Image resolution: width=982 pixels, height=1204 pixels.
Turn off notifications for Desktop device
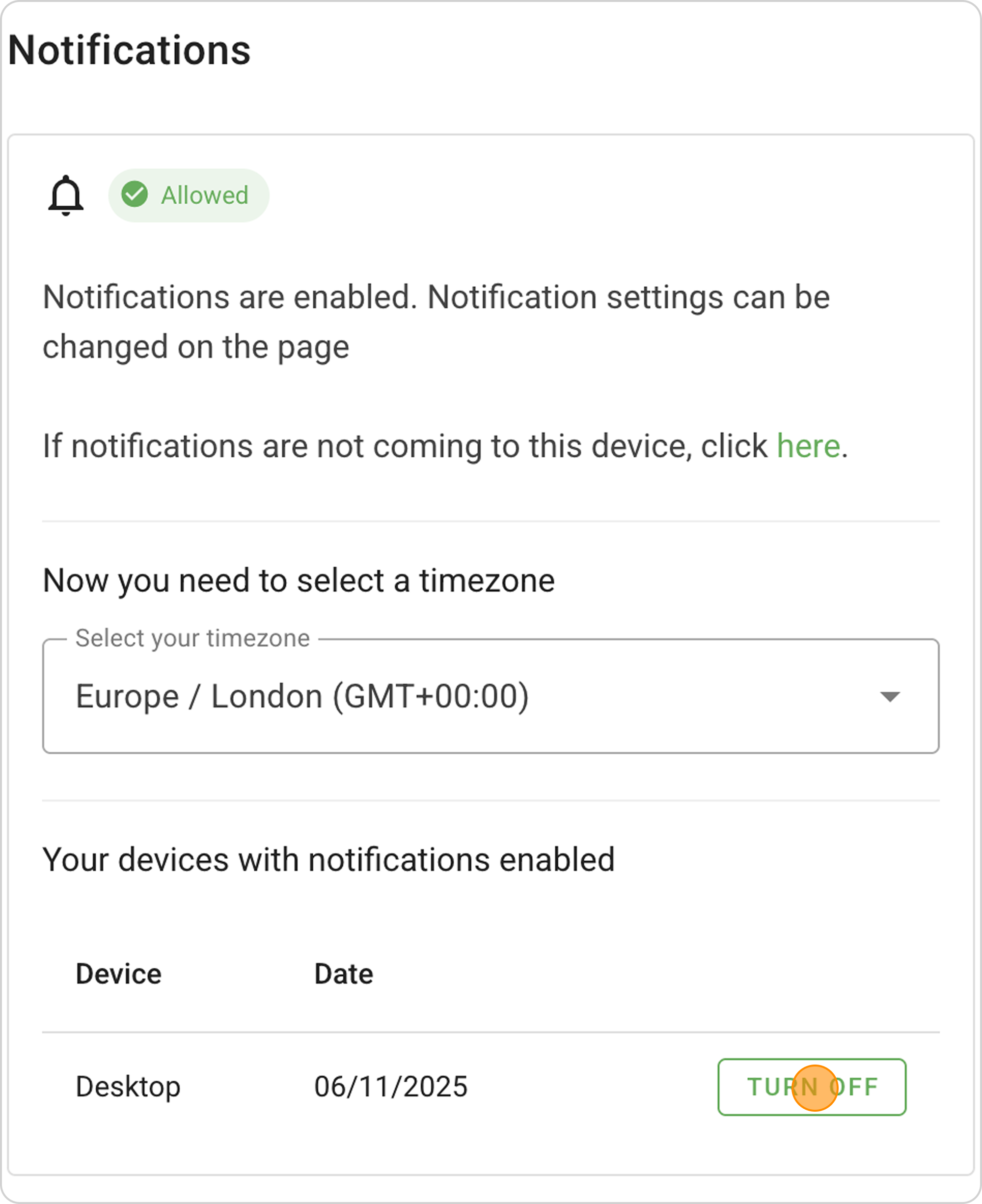tap(811, 1087)
